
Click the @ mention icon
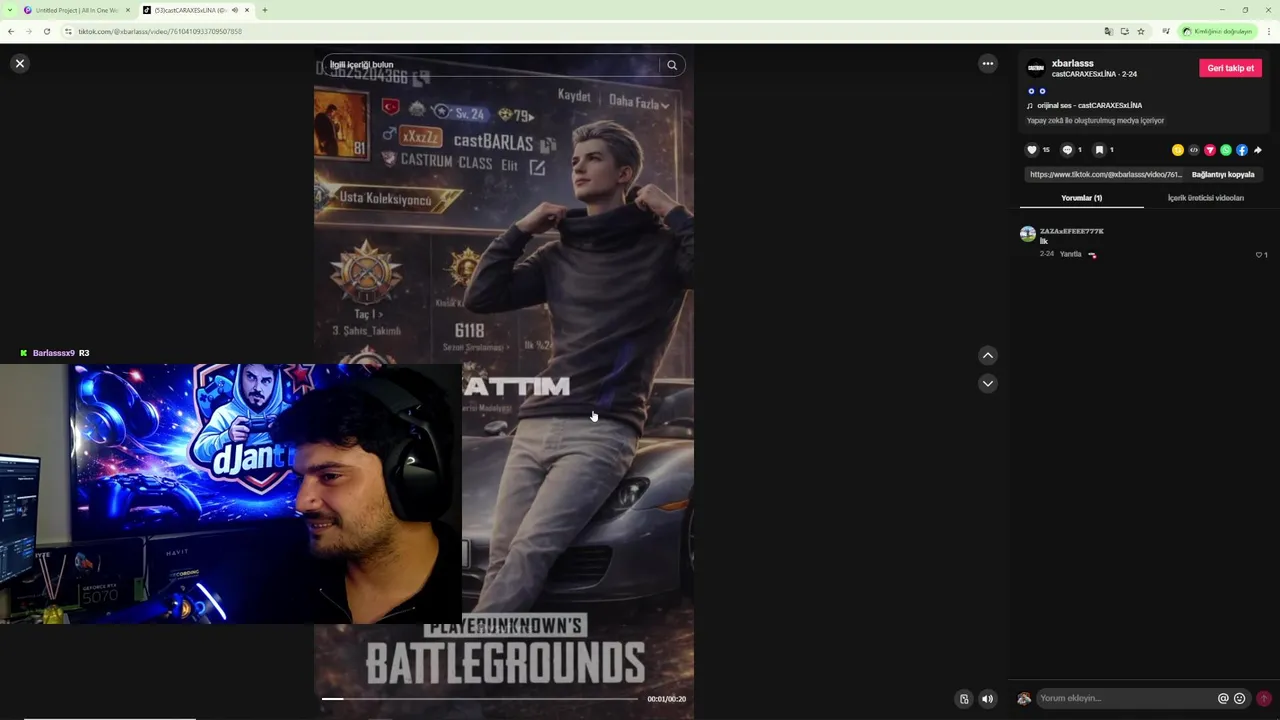(x=1223, y=699)
